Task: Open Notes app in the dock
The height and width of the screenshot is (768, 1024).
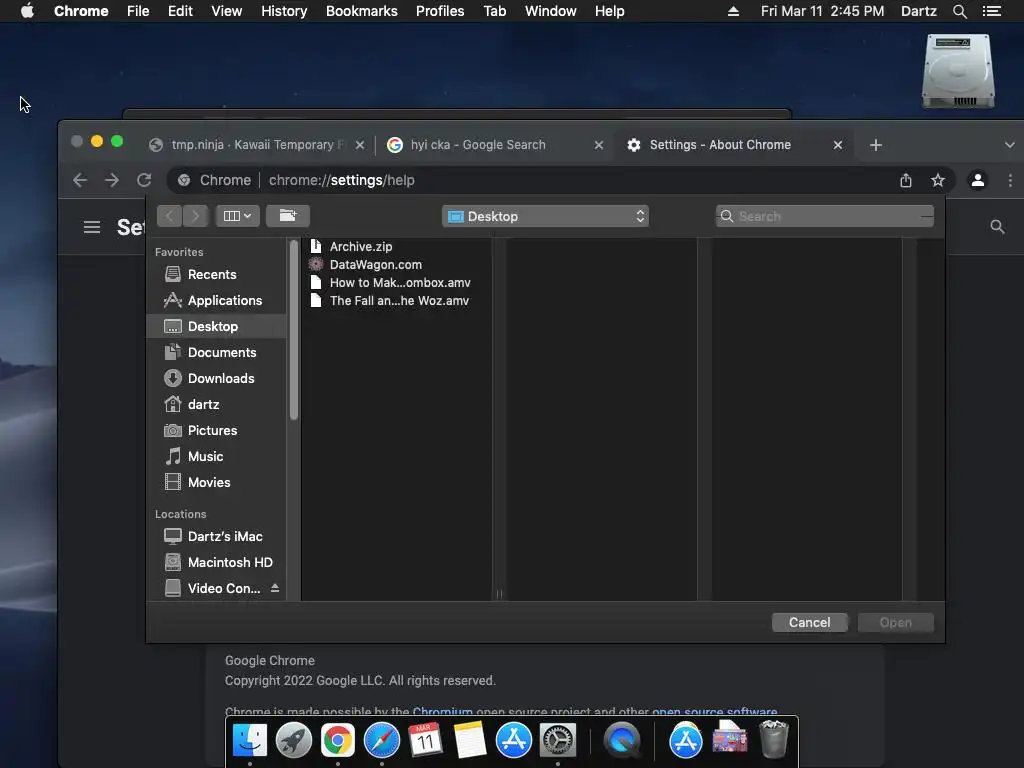Action: (470, 741)
